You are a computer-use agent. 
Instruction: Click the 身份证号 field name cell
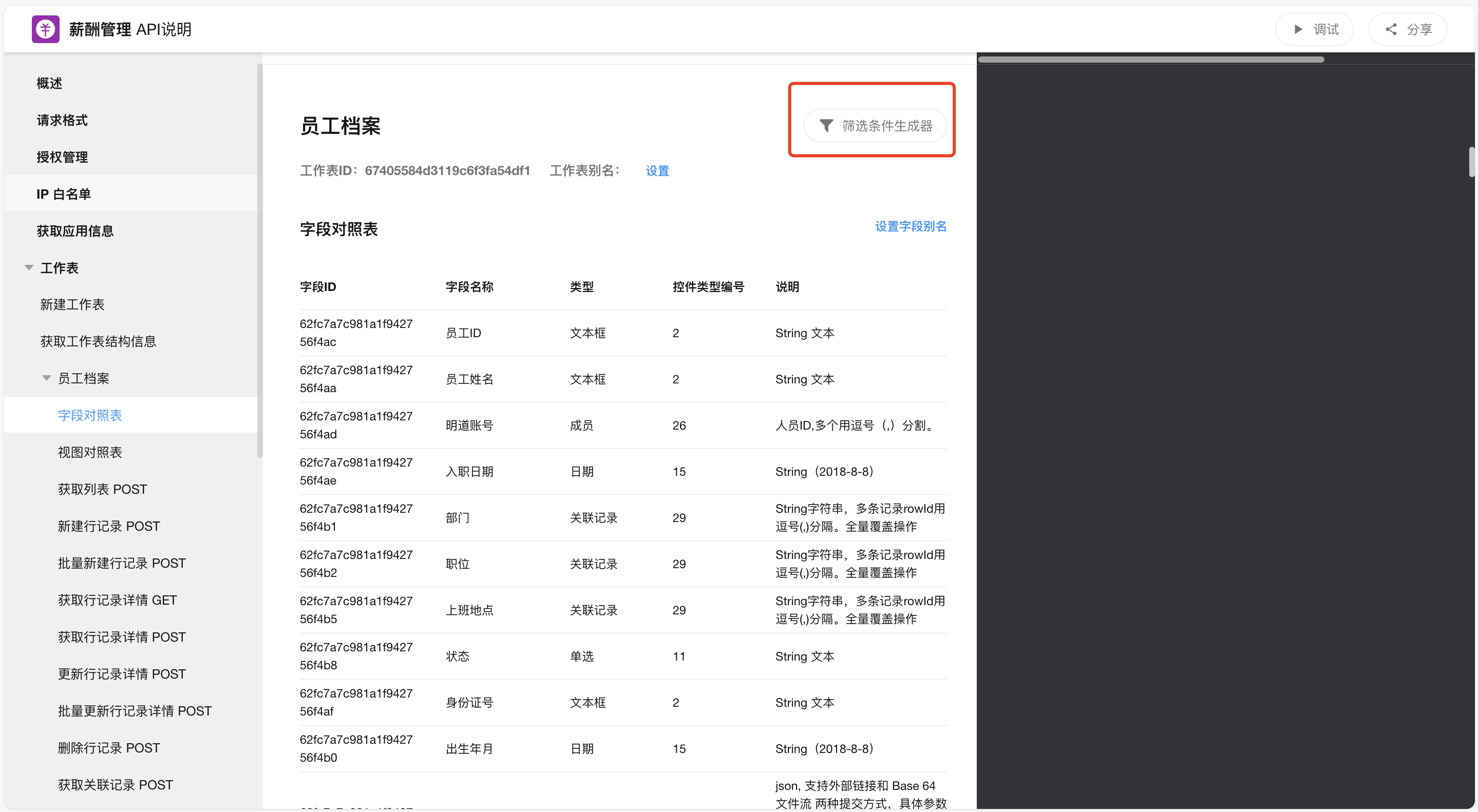[x=469, y=703]
